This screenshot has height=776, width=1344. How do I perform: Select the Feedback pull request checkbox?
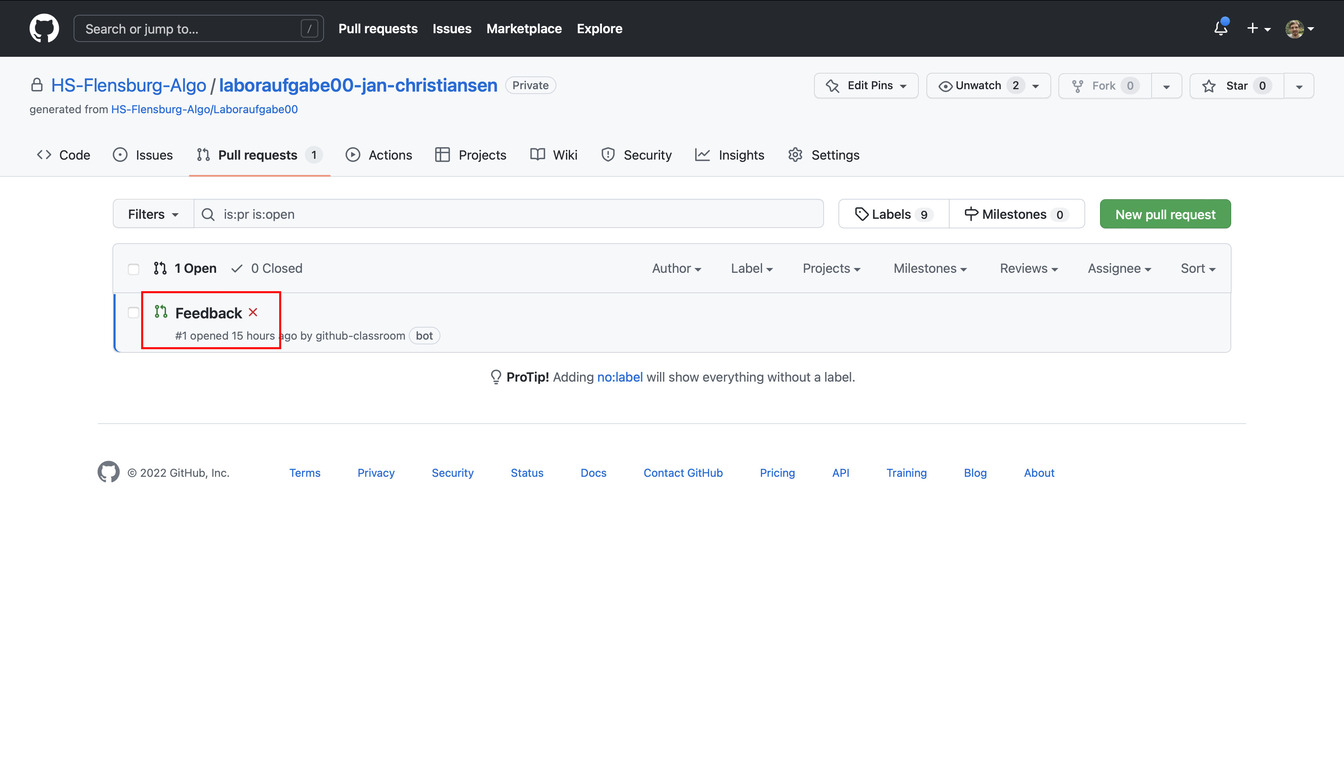[x=134, y=313]
